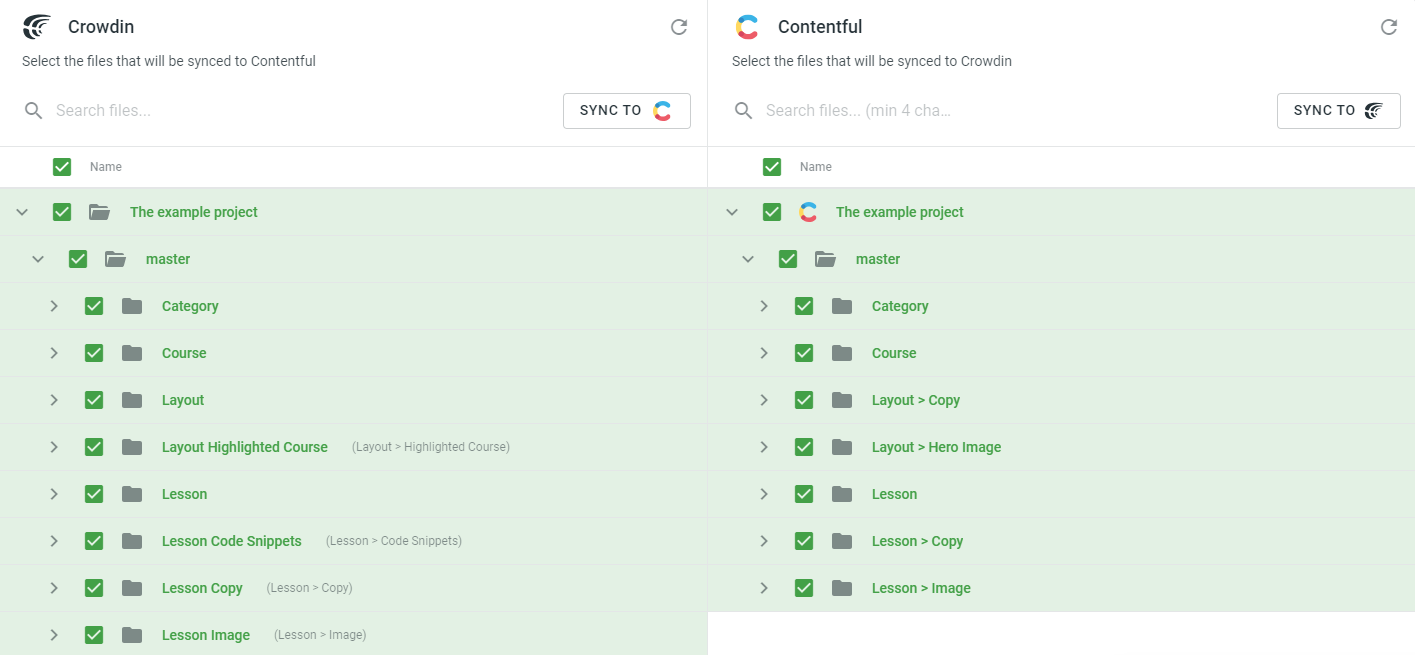This screenshot has height=655, width=1415.
Task: Click the Lesson Image folder icon
Action: 132,635
